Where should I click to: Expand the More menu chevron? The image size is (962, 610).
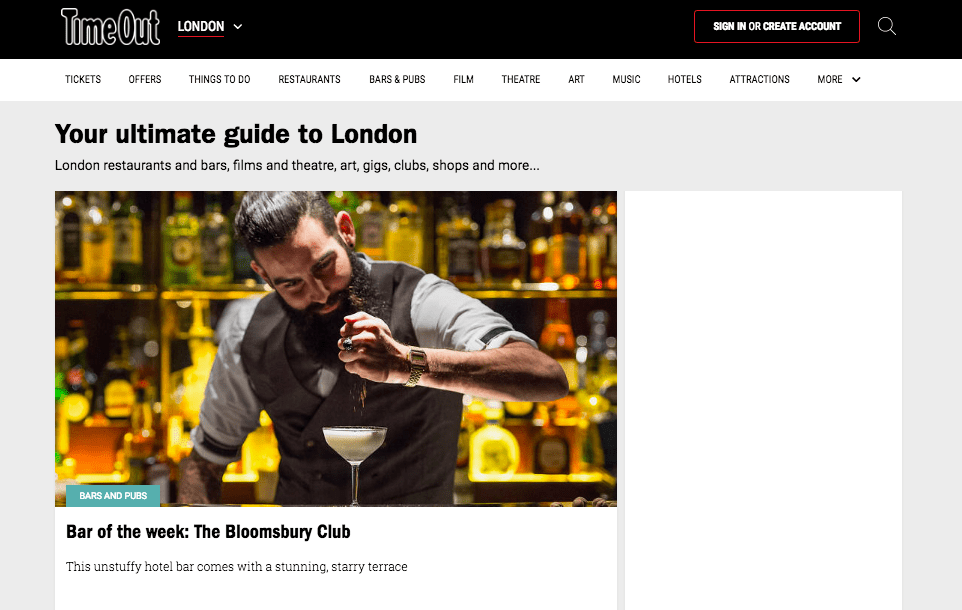[856, 79]
